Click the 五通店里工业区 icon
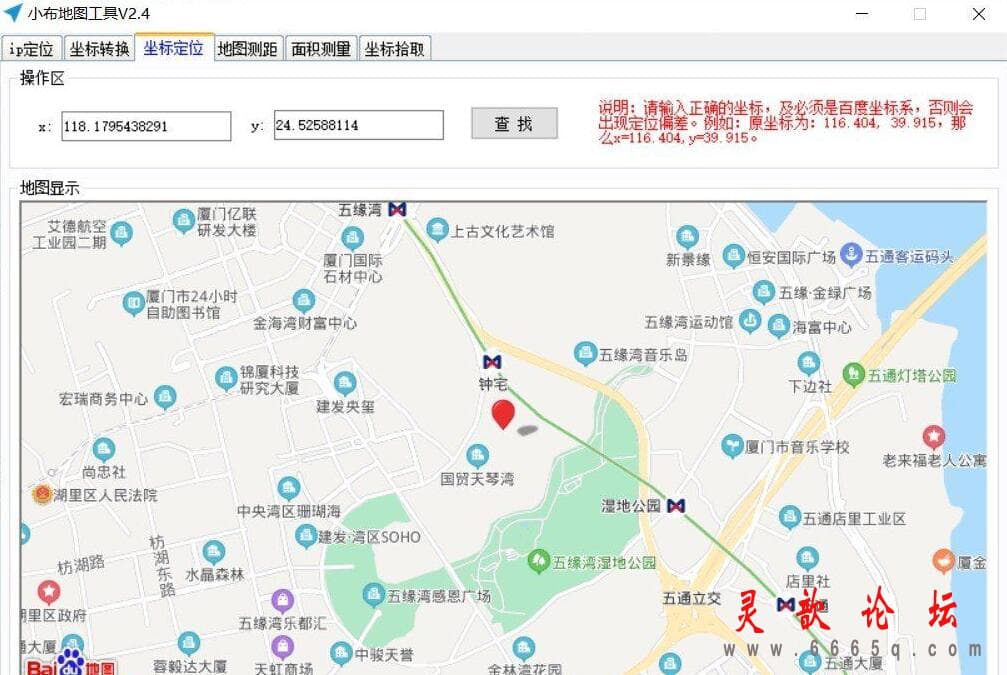1007x675 pixels. click(789, 517)
